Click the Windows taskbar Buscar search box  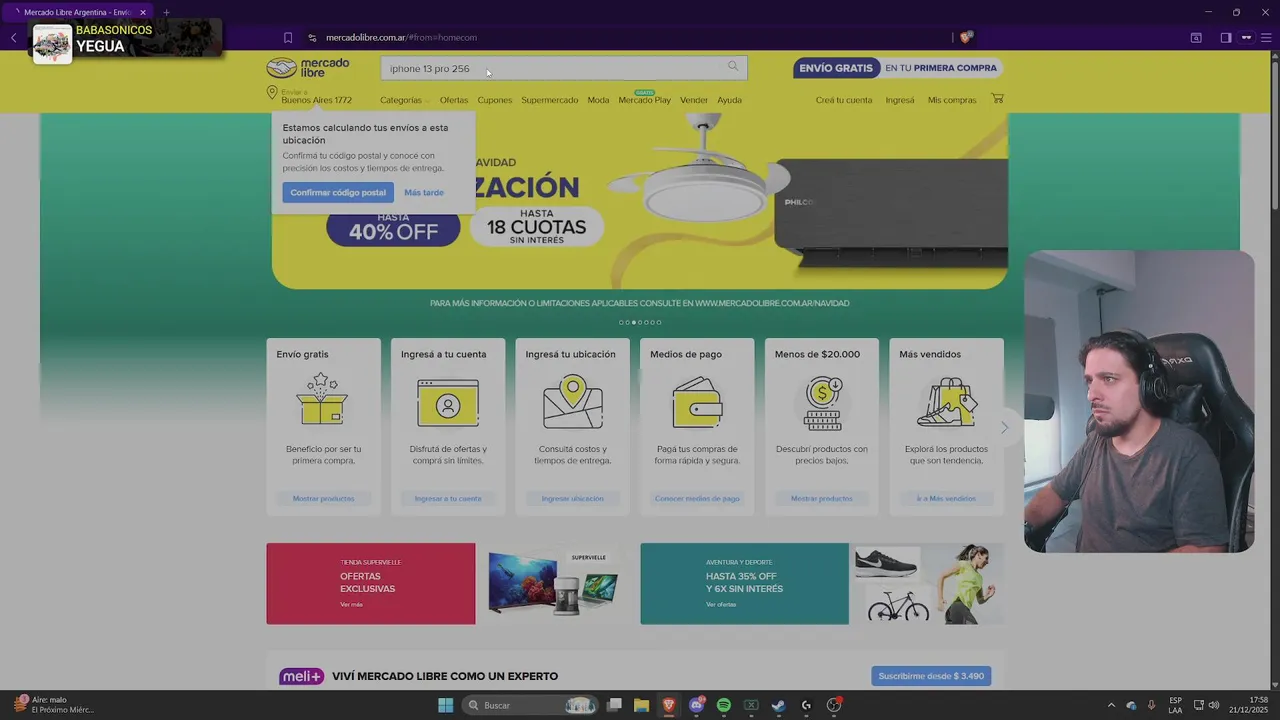point(530,705)
